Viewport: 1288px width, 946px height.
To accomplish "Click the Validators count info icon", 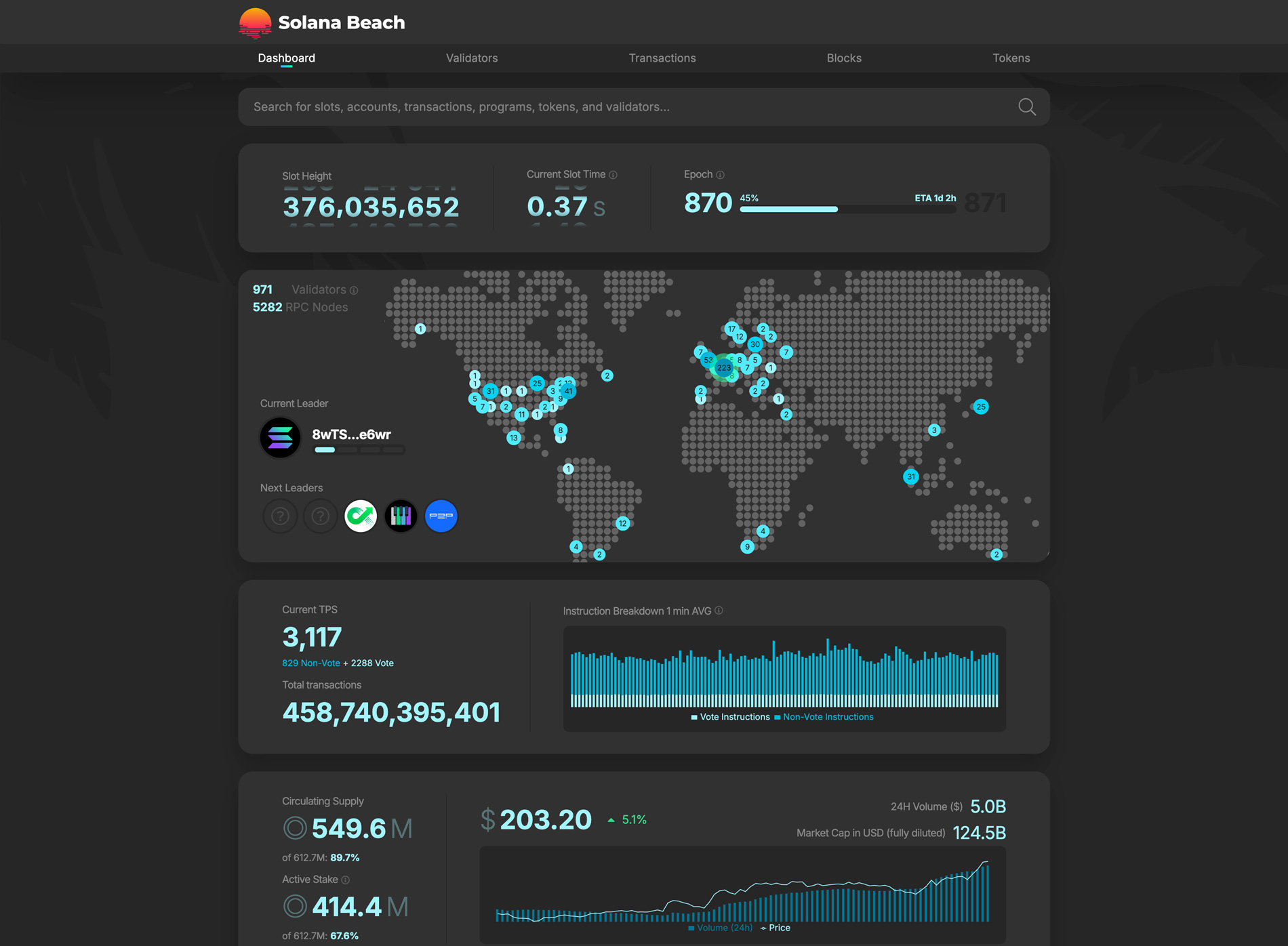I will [354, 290].
